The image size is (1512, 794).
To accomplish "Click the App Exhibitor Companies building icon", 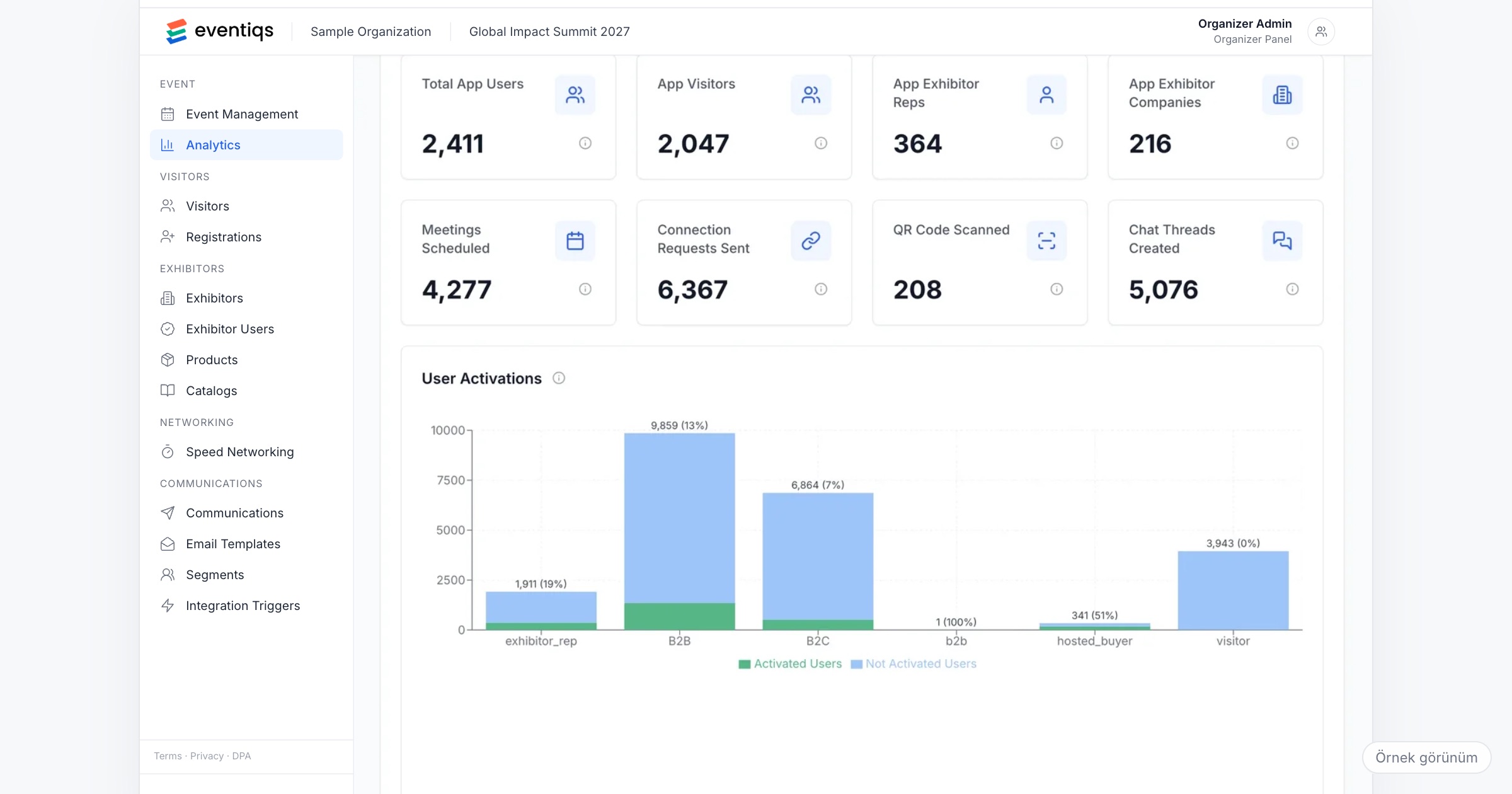I will coord(1282,95).
